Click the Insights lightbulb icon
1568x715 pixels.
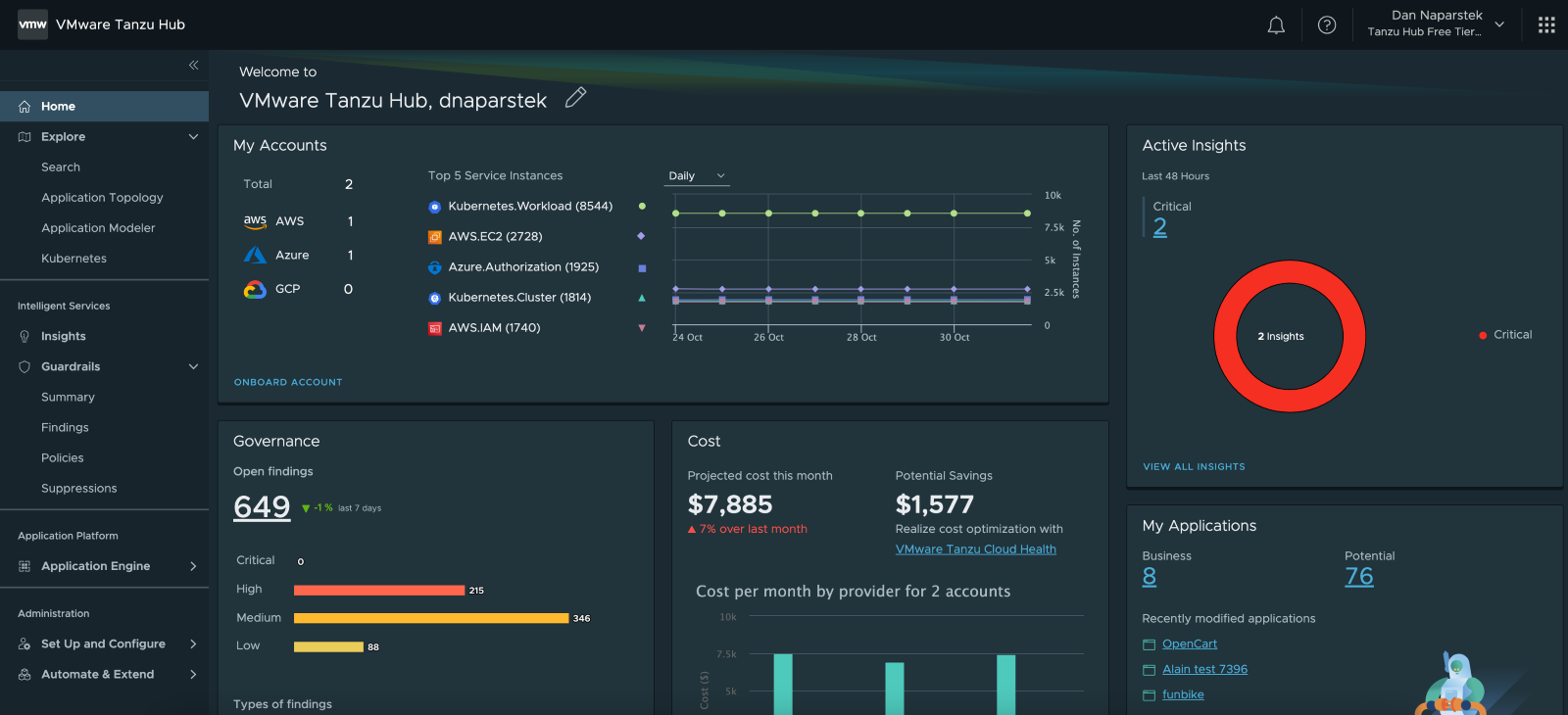24,337
